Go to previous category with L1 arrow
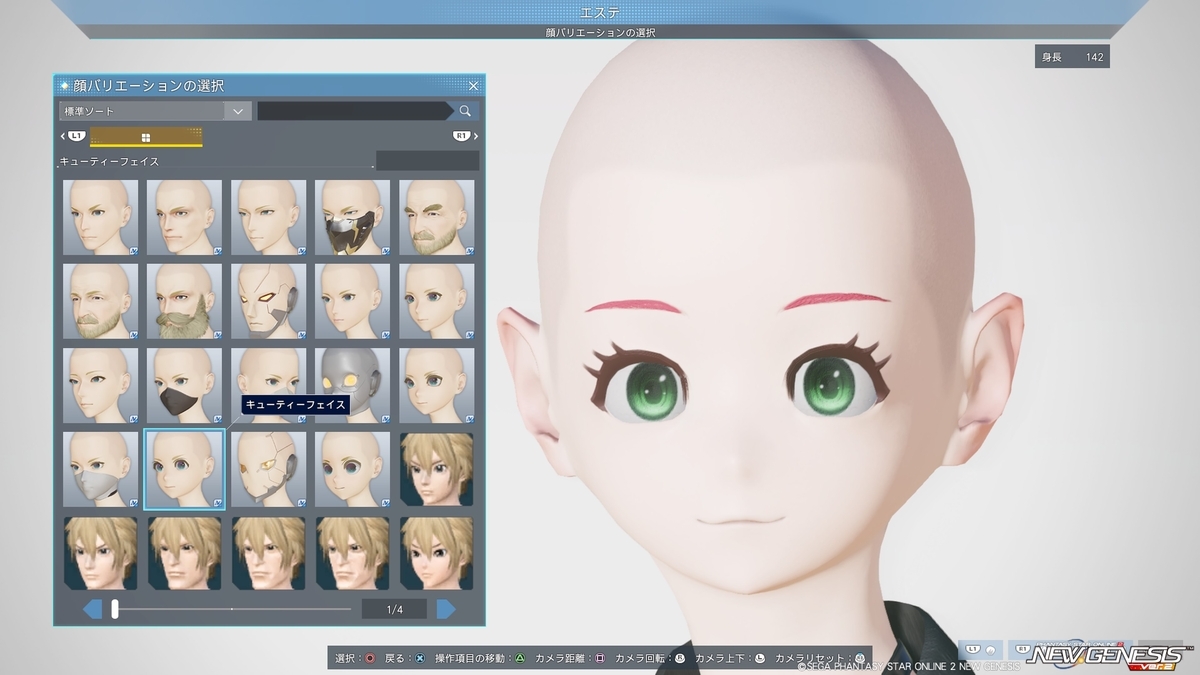 (x=74, y=136)
